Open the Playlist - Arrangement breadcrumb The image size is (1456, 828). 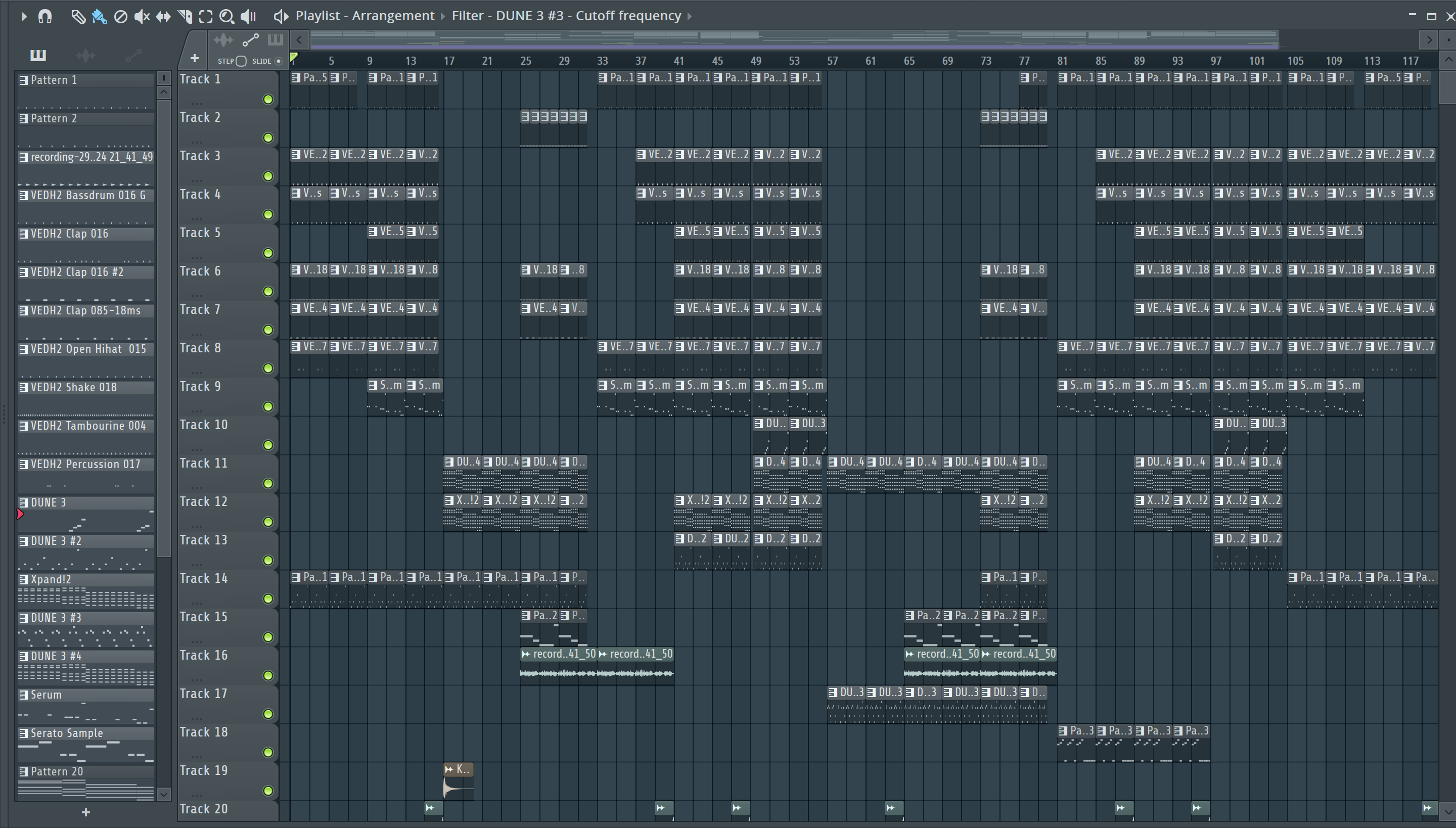365,16
